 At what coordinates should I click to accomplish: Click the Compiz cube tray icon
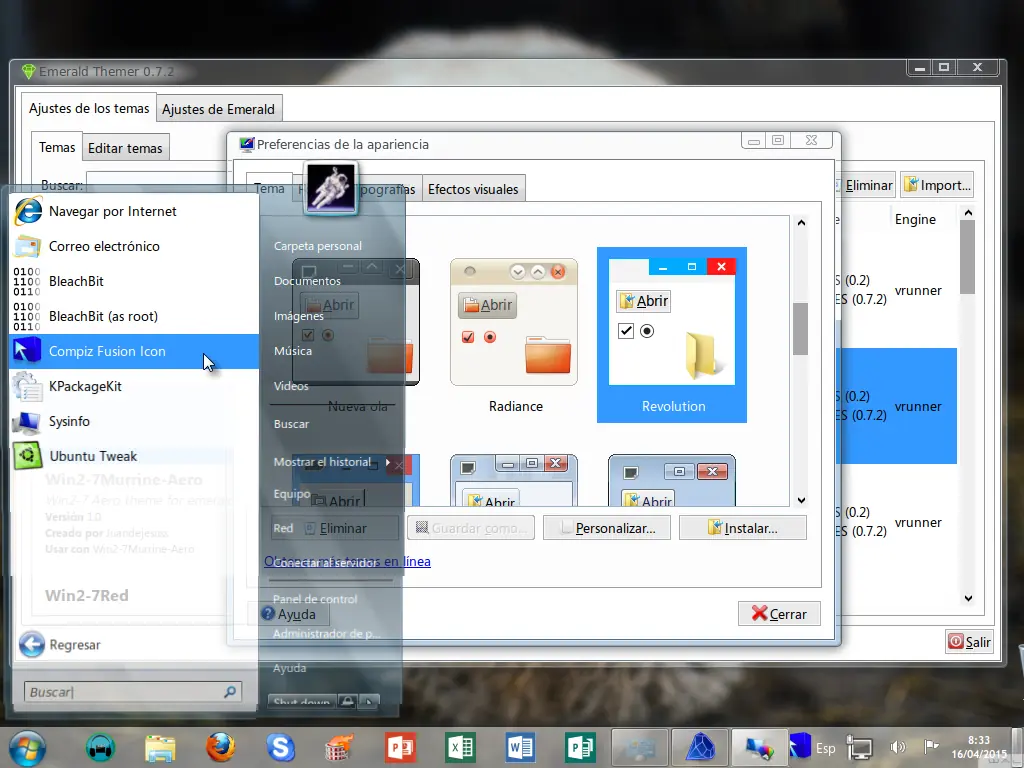tap(800, 746)
